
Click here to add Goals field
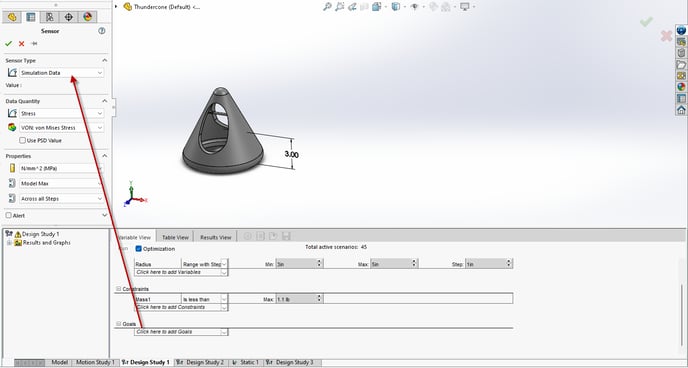click(181, 332)
